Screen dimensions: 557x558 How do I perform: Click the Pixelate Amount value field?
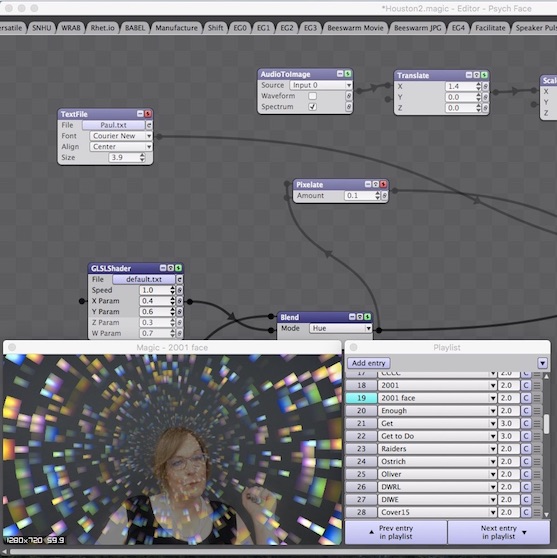pos(360,195)
